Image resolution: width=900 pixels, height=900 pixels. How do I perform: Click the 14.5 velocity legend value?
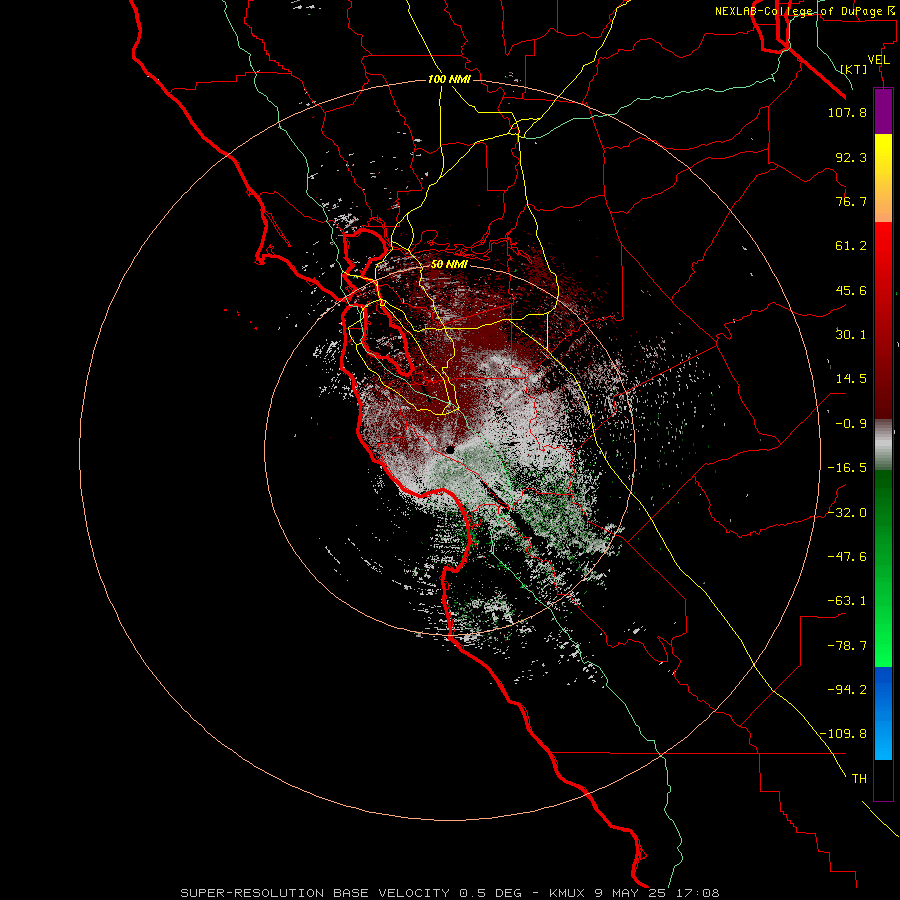tap(851, 379)
